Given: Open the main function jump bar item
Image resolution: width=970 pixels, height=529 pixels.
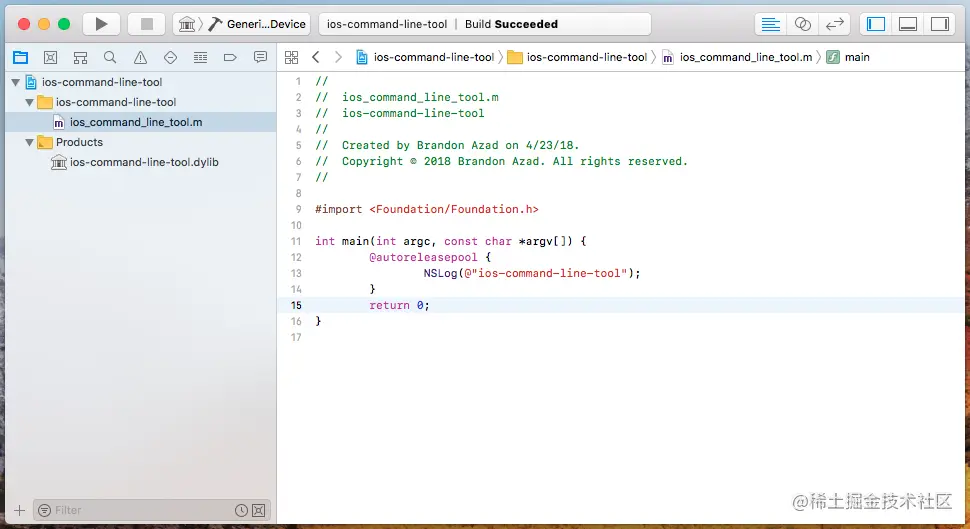Looking at the screenshot, I should pyautogui.click(x=848, y=57).
